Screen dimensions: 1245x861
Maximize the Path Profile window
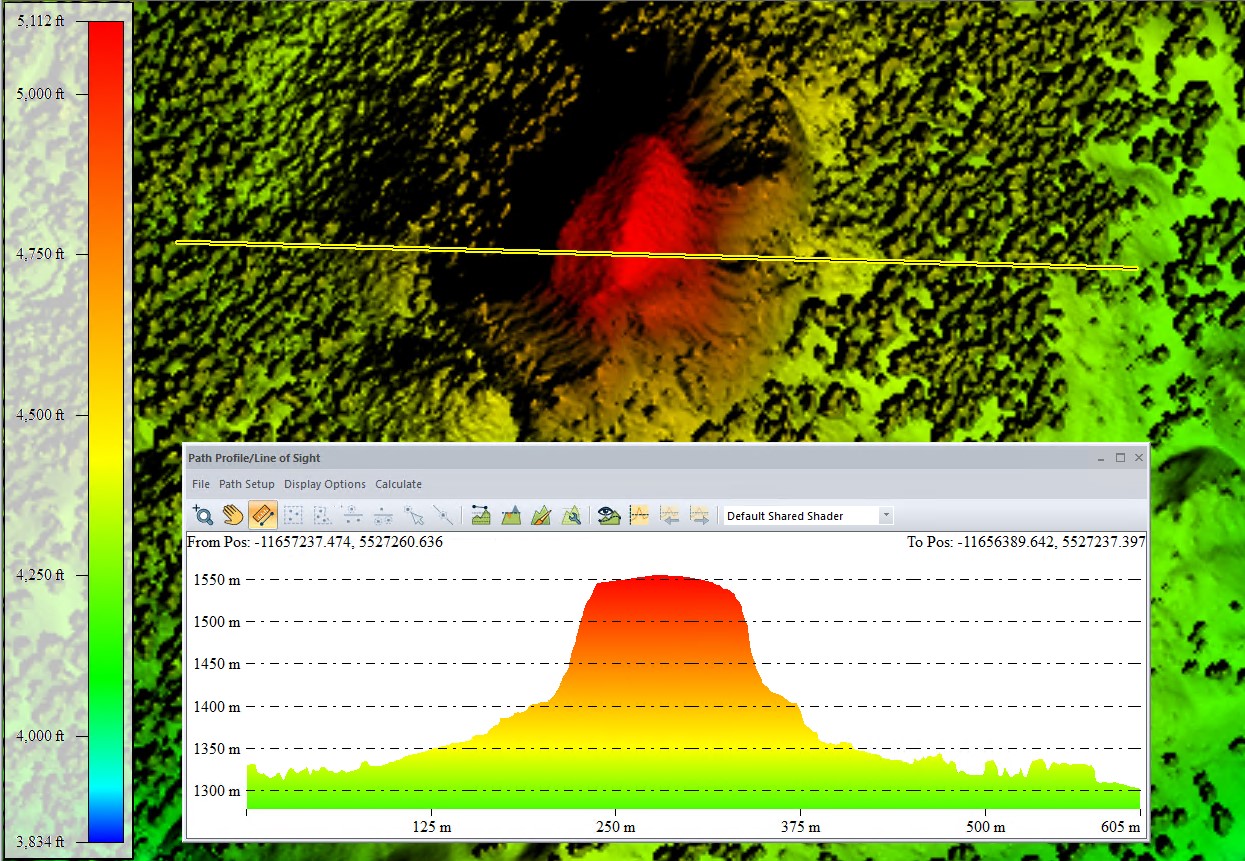(1120, 458)
